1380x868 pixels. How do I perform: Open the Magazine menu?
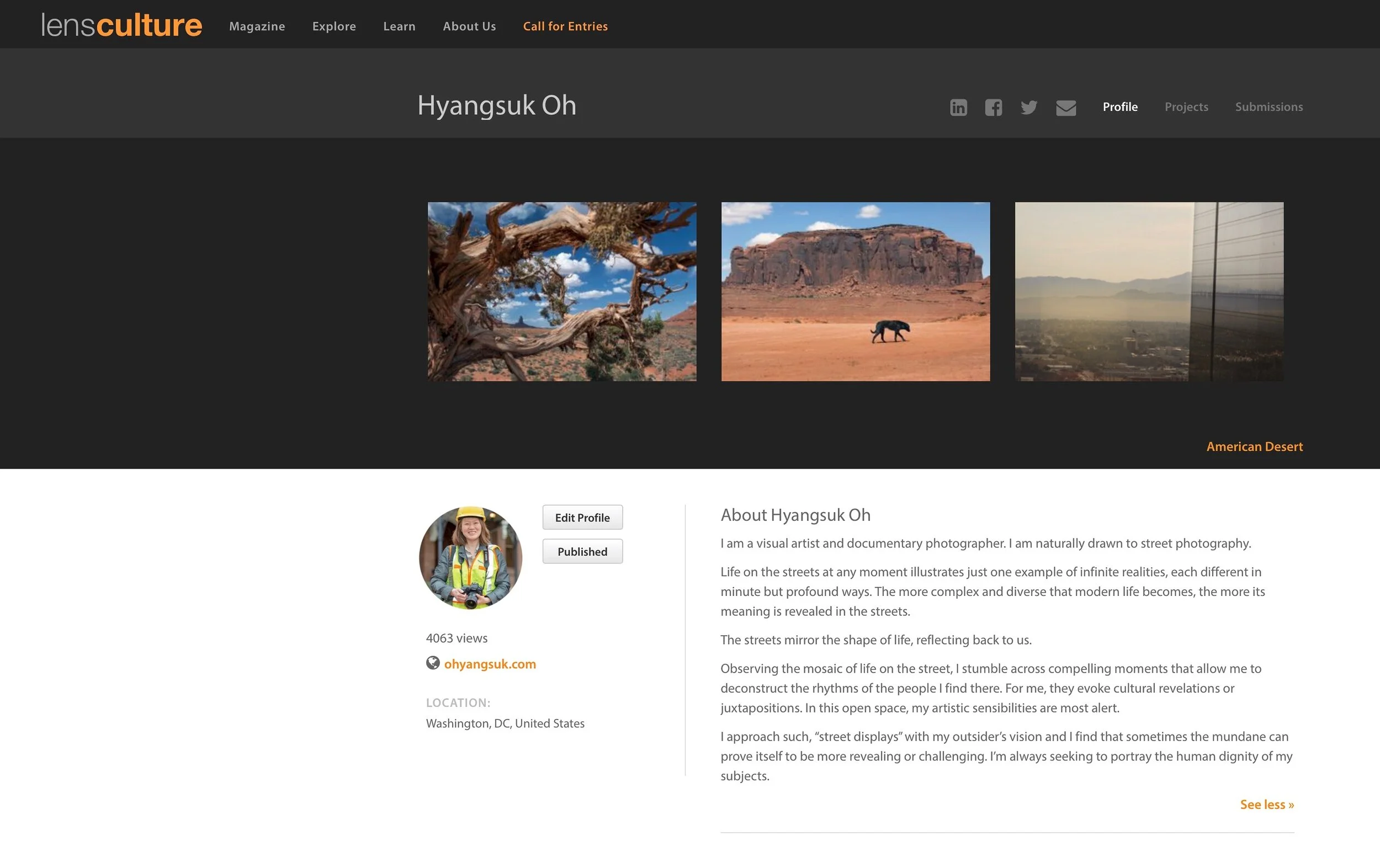point(257,26)
